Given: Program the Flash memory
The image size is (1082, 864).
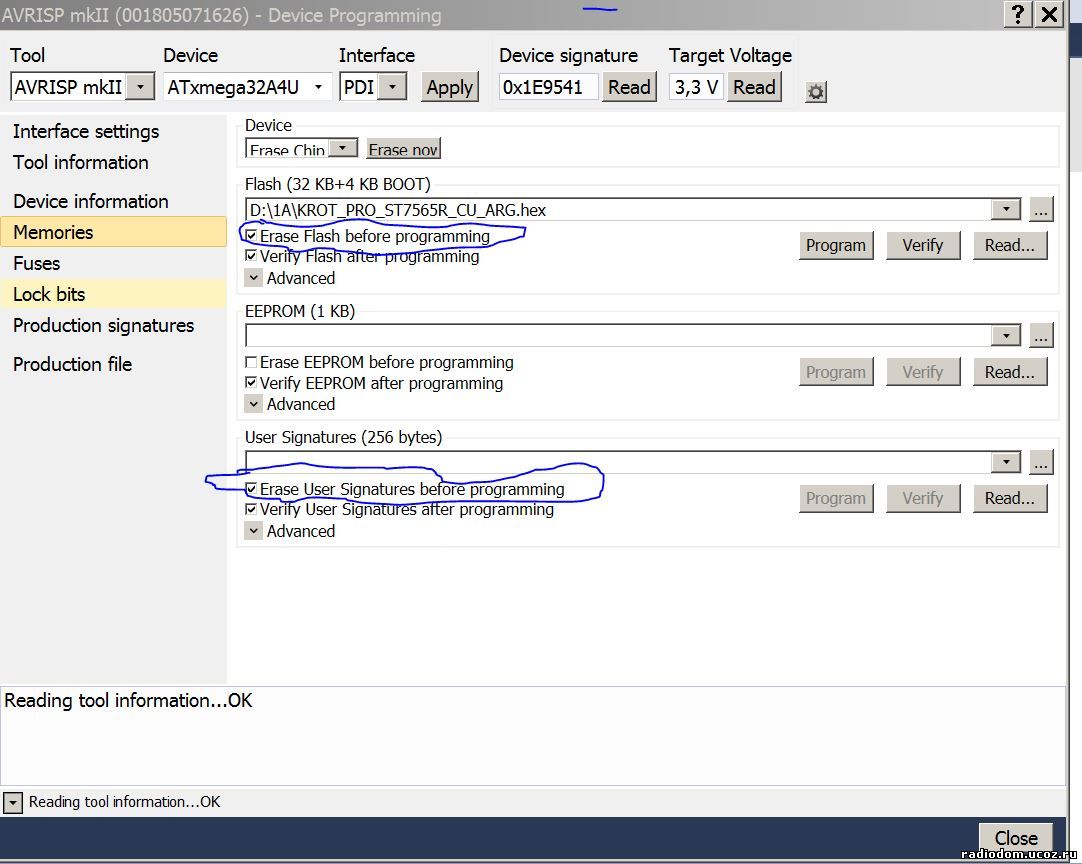Looking at the screenshot, I should pyautogui.click(x=836, y=245).
